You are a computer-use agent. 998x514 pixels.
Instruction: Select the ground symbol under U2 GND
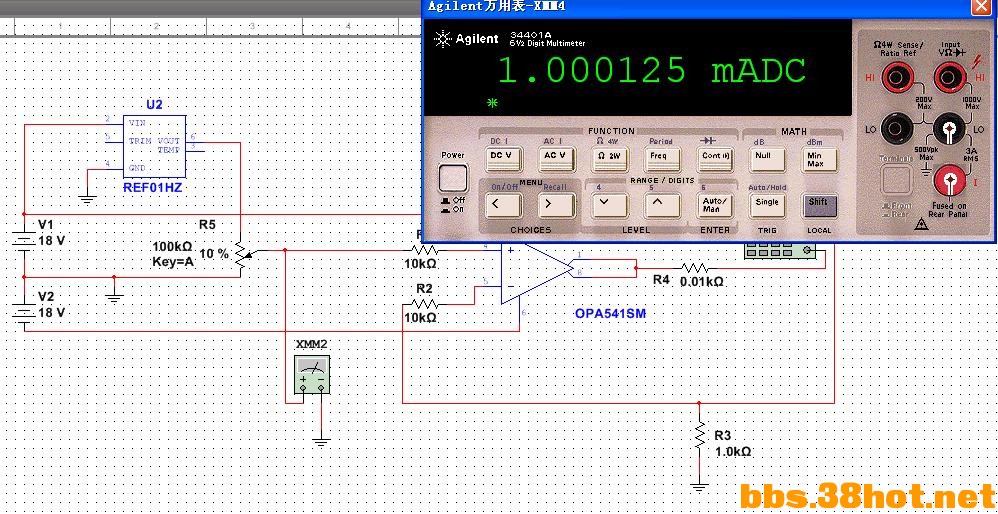coord(87,199)
